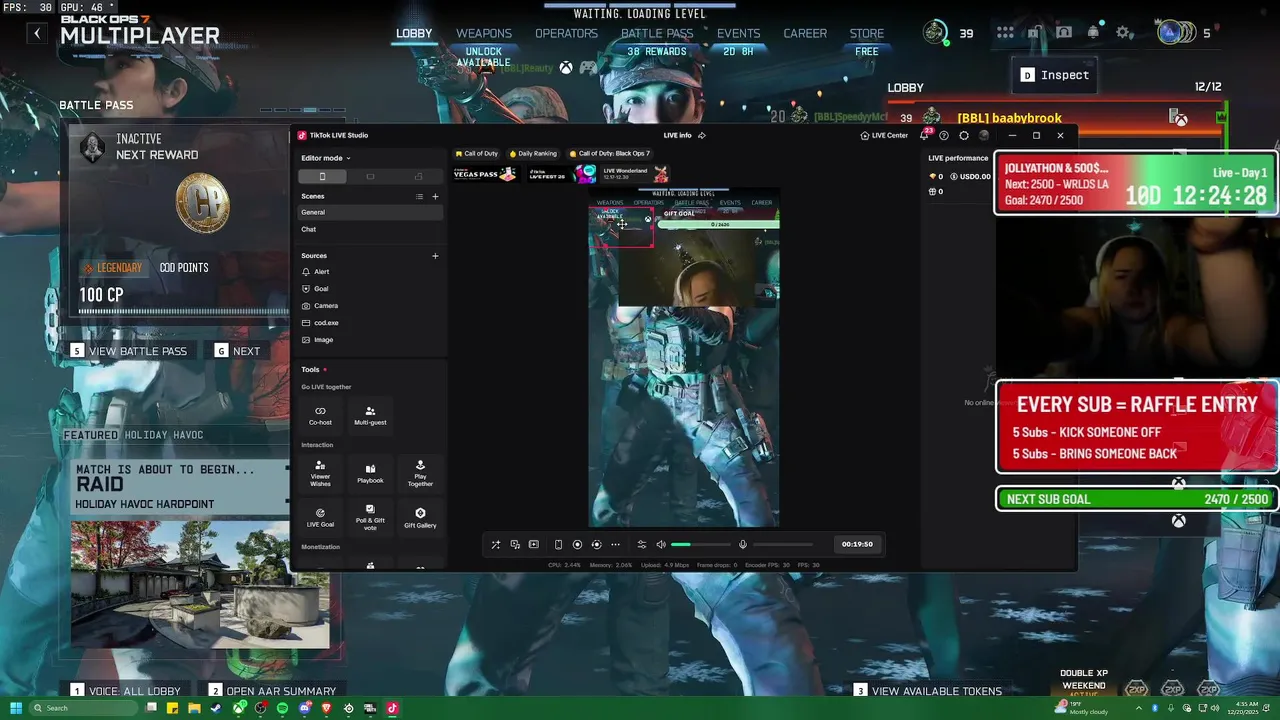Open the scenes list icon
The image size is (1280, 720).
pyautogui.click(x=420, y=197)
